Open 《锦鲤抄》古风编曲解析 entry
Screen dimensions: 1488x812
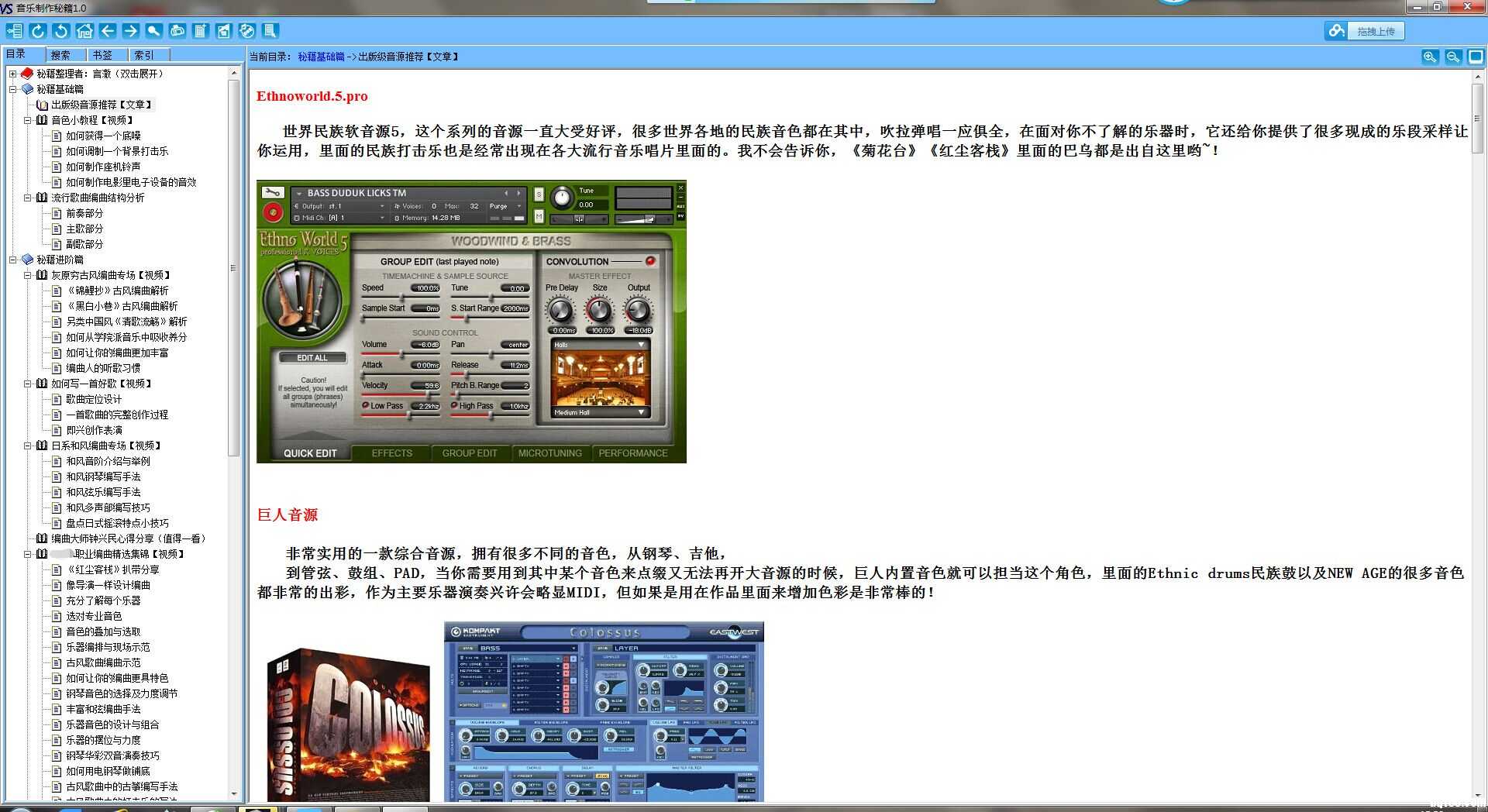point(117,291)
